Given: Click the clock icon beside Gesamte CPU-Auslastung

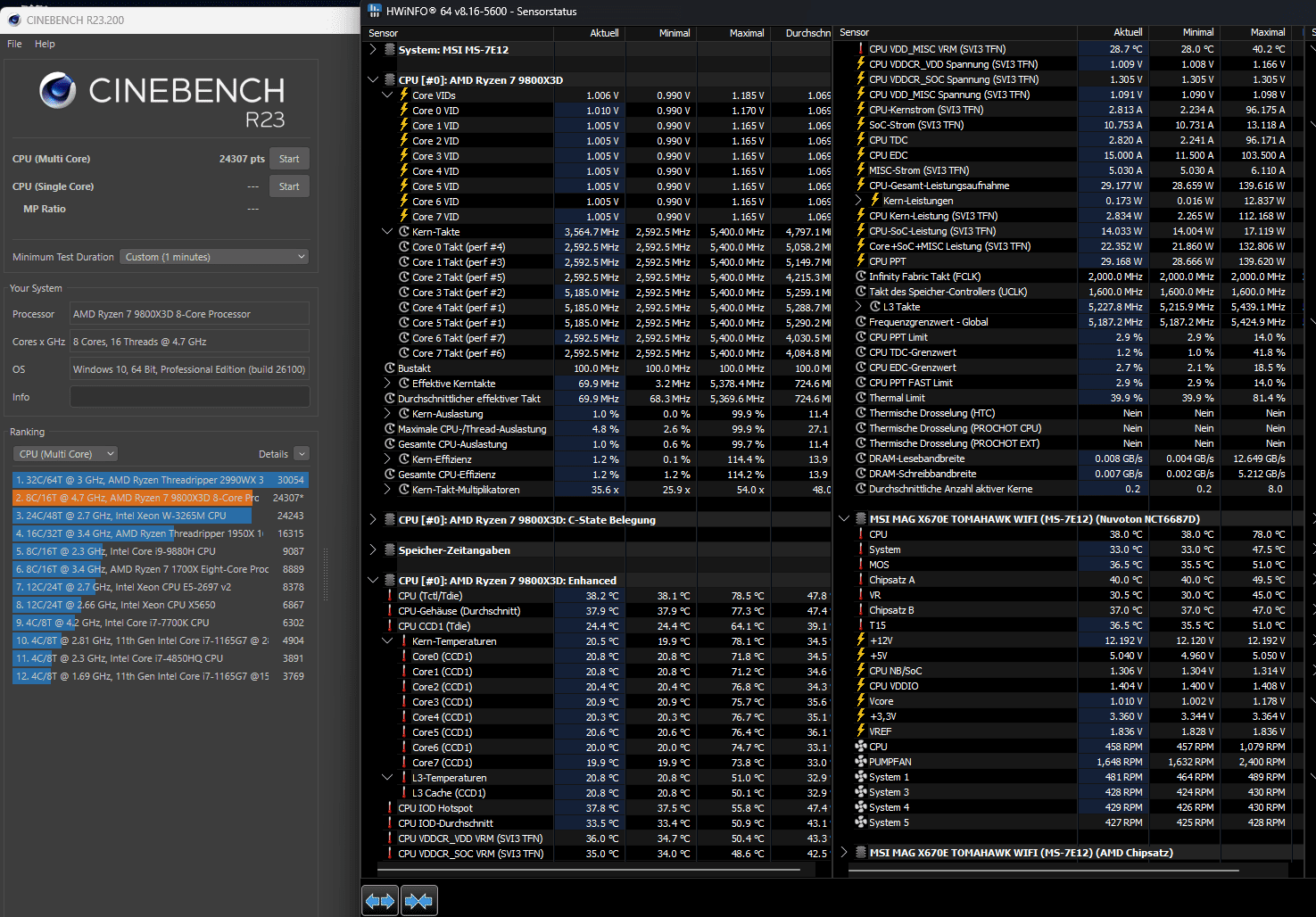Looking at the screenshot, I should point(390,443).
